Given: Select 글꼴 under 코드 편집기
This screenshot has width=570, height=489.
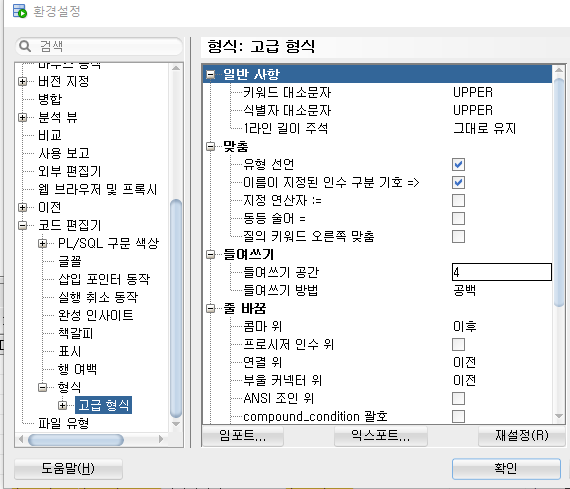Looking at the screenshot, I should (70, 261).
